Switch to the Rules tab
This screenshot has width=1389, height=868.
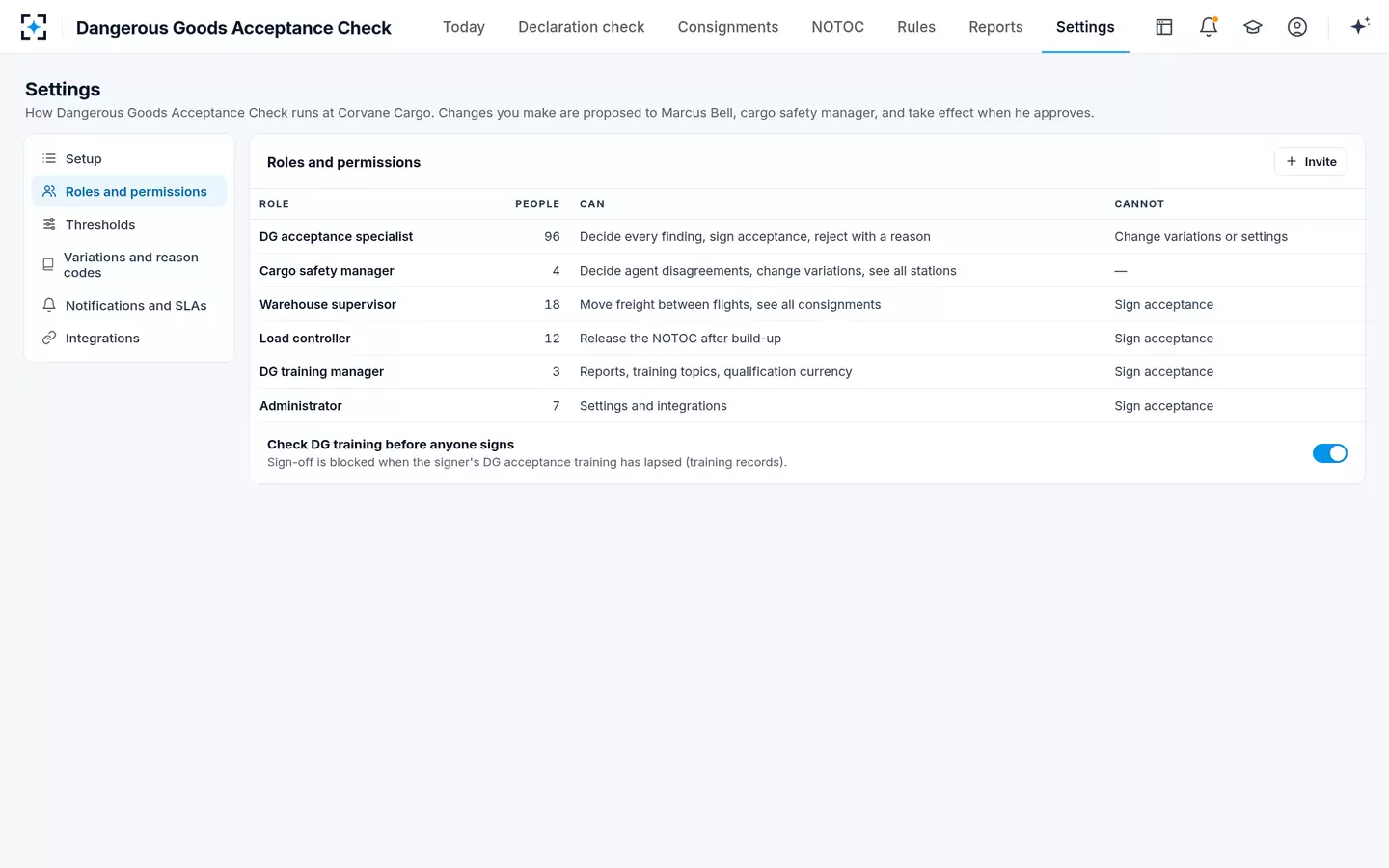tap(916, 27)
